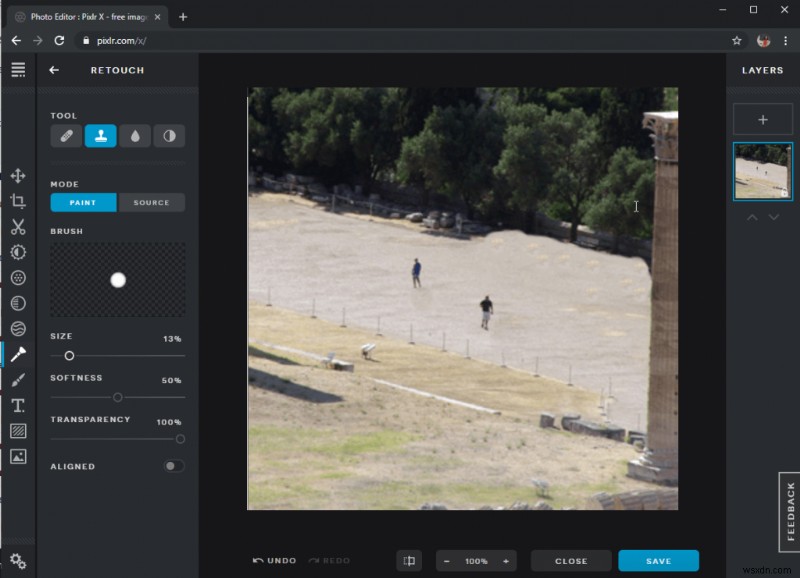Open the Cutout scissors tool

click(16, 226)
